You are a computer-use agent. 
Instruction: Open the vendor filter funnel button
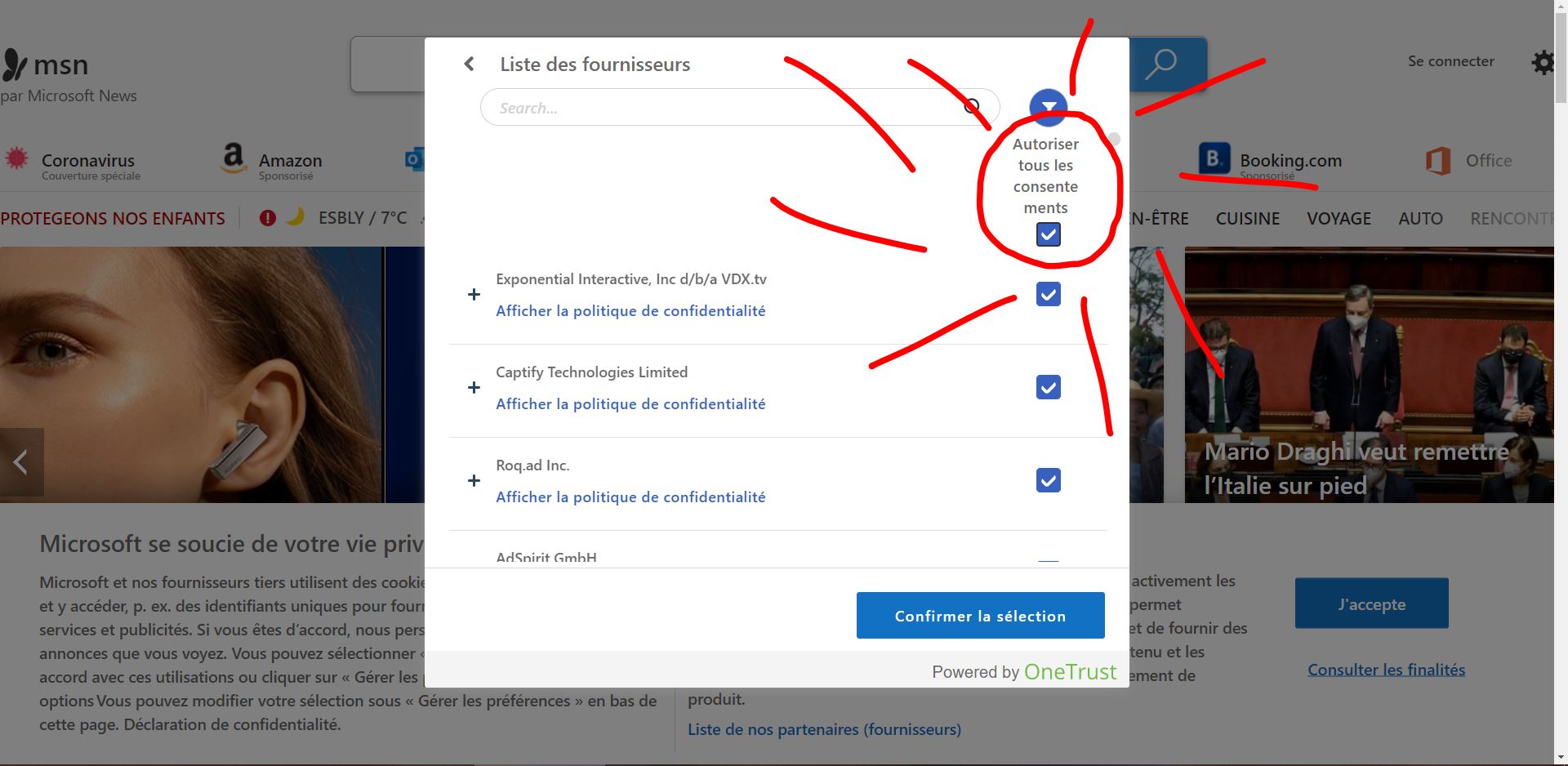pyautogui.click(x=1049, y=107)
